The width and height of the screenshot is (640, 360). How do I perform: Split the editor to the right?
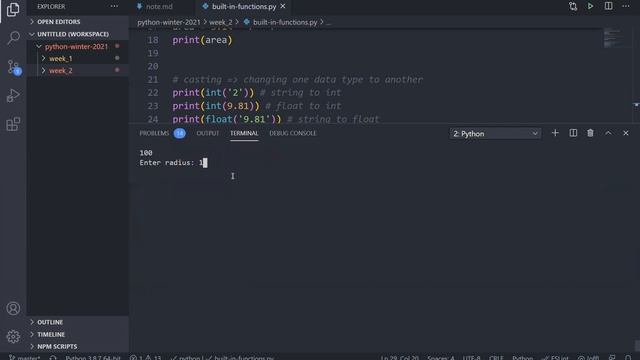pos(608,6)
